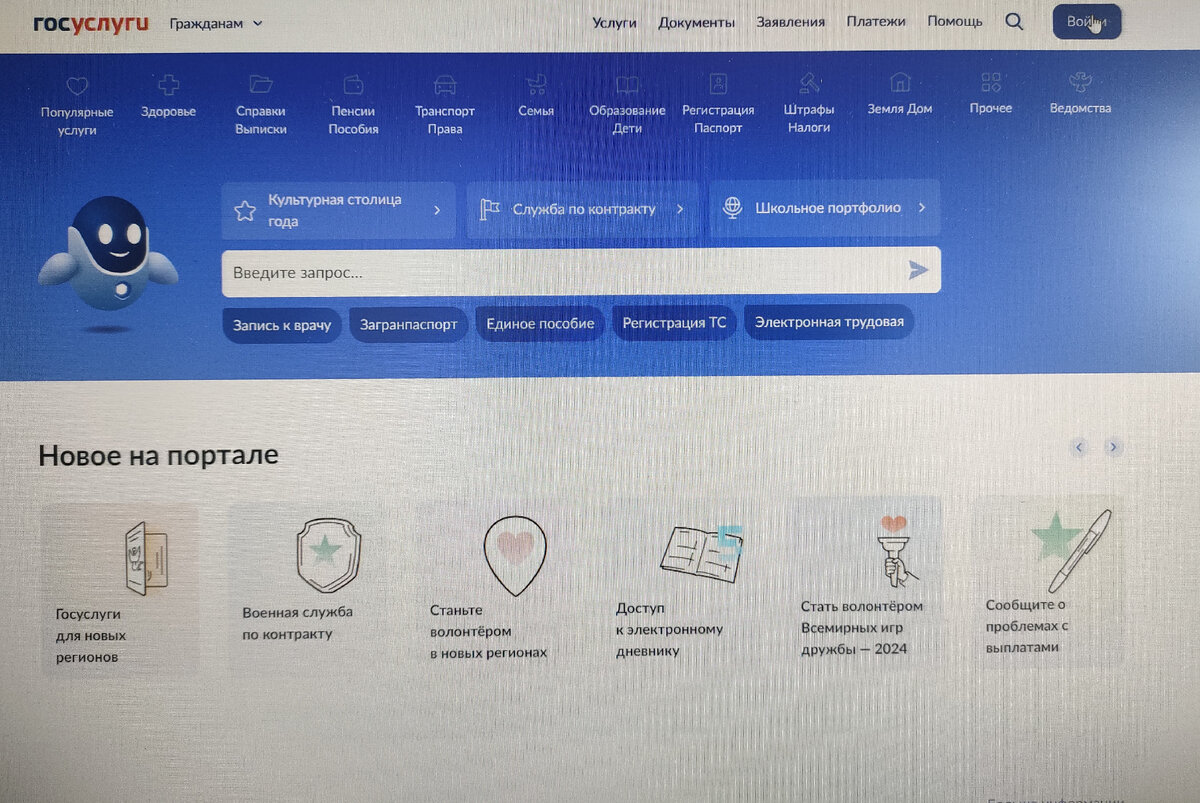Image resolution: width=1200 pixels, height=803 pixels.
Task: Open Стать волонтёром Всемирных игр дружбы card
Action: [866, 582]
